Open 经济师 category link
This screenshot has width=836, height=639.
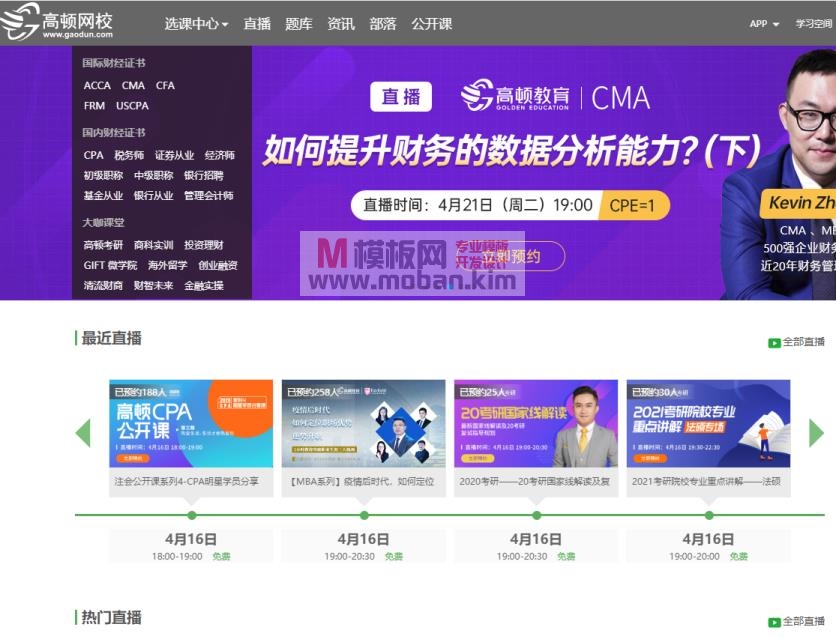pyautogui.click(x=220, y=155)
